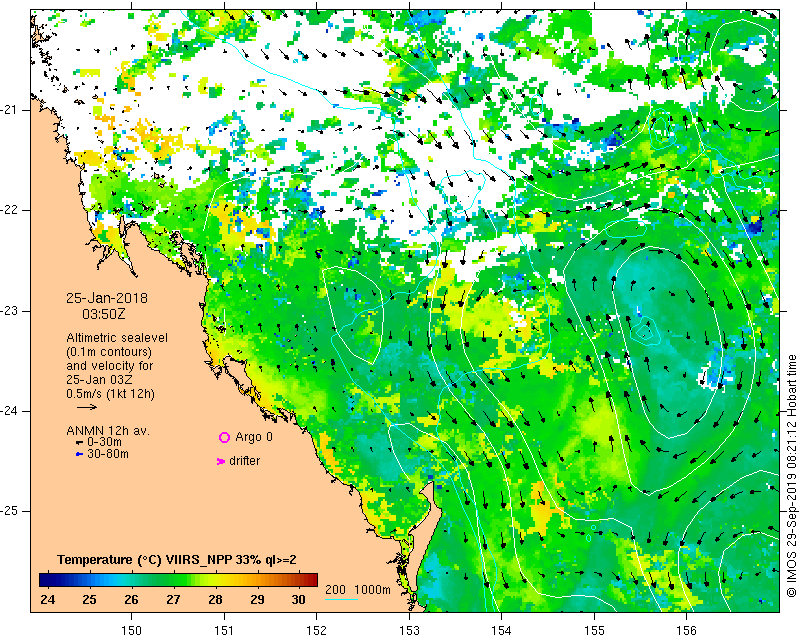Click the green 27°C region of colorbar
The width and height of the screenshot is (800, 640).
coord(173,580)
